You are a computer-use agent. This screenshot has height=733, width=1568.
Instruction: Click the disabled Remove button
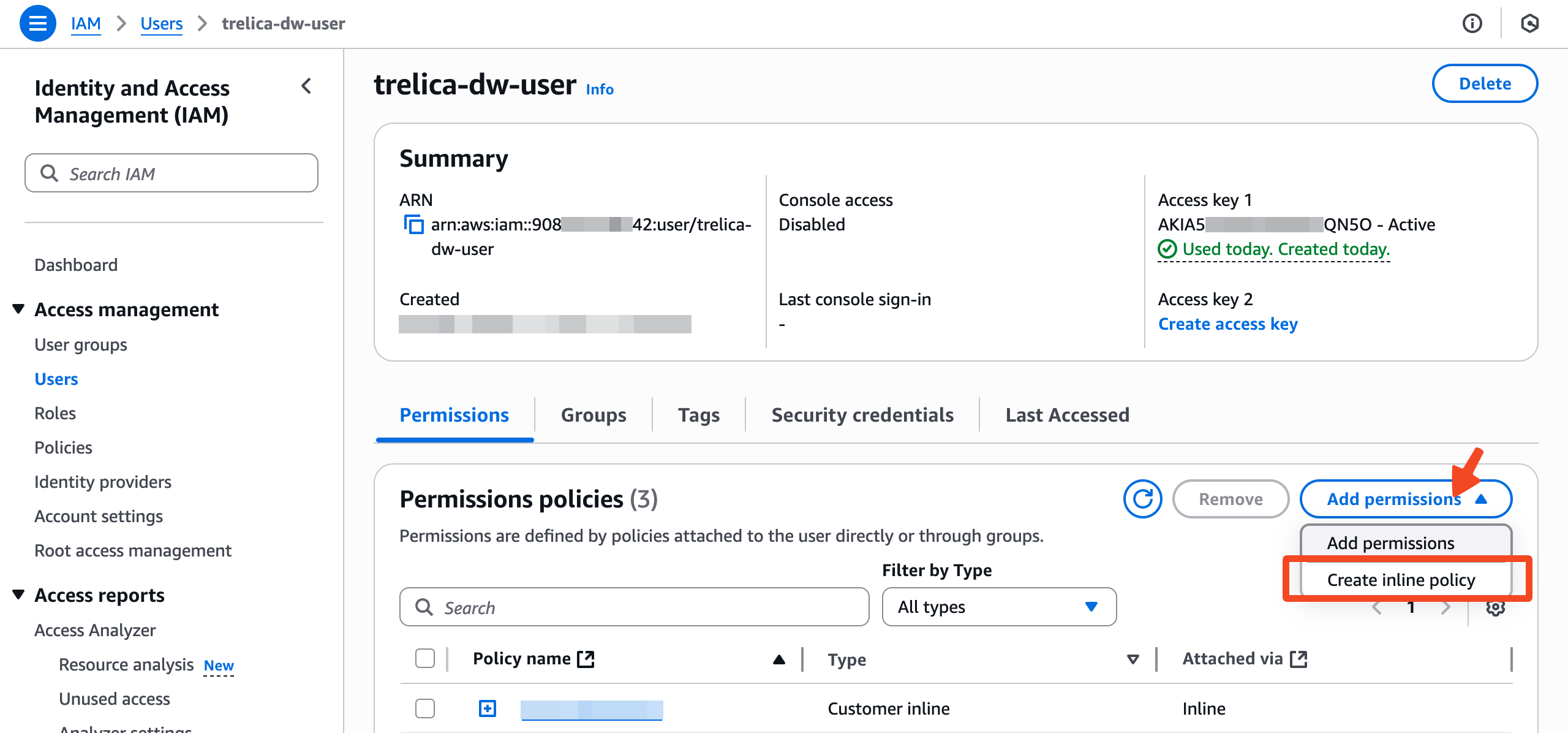[1231, 499]
